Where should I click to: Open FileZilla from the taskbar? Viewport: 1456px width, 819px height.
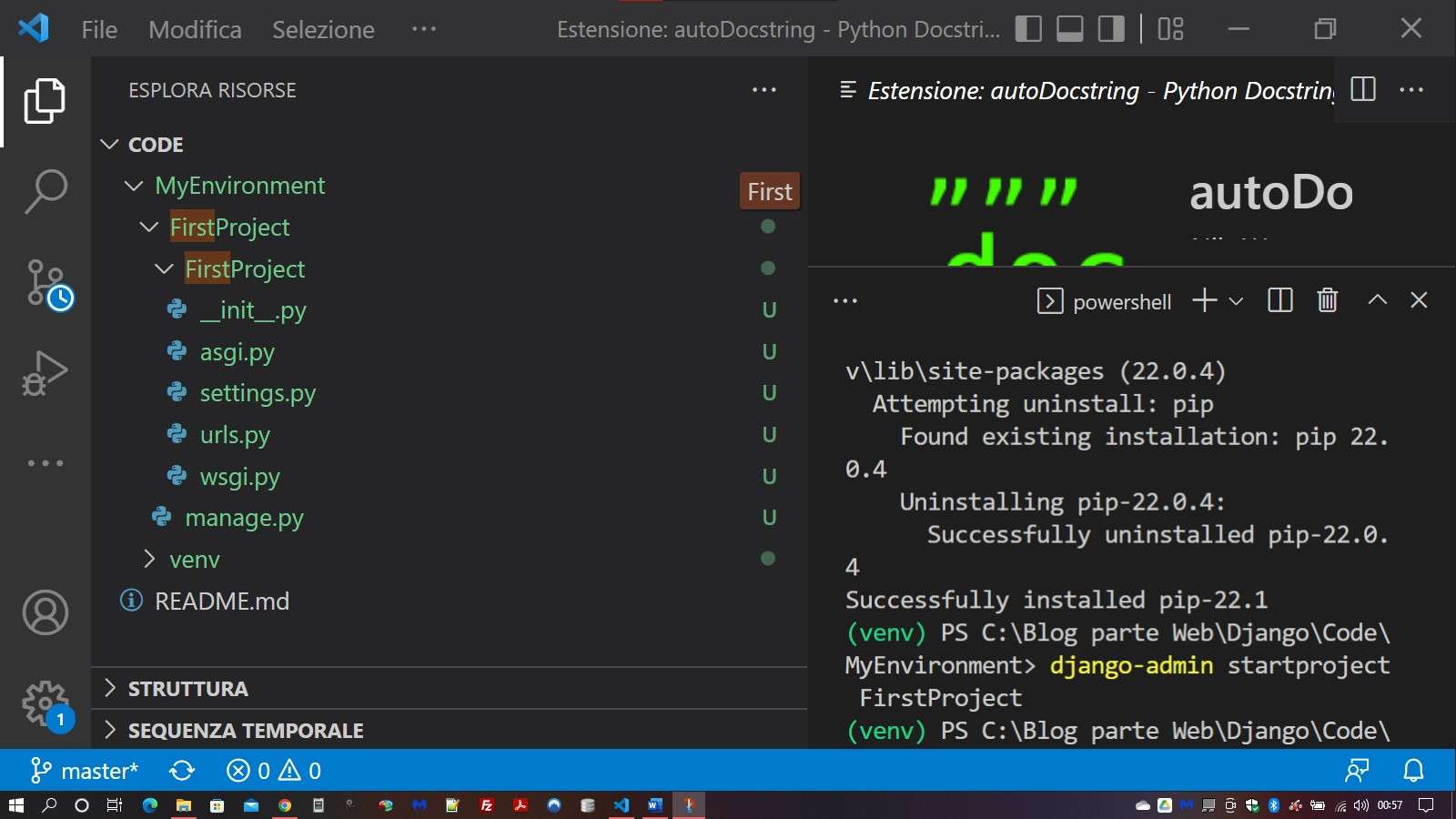click(x=487, y=804)
